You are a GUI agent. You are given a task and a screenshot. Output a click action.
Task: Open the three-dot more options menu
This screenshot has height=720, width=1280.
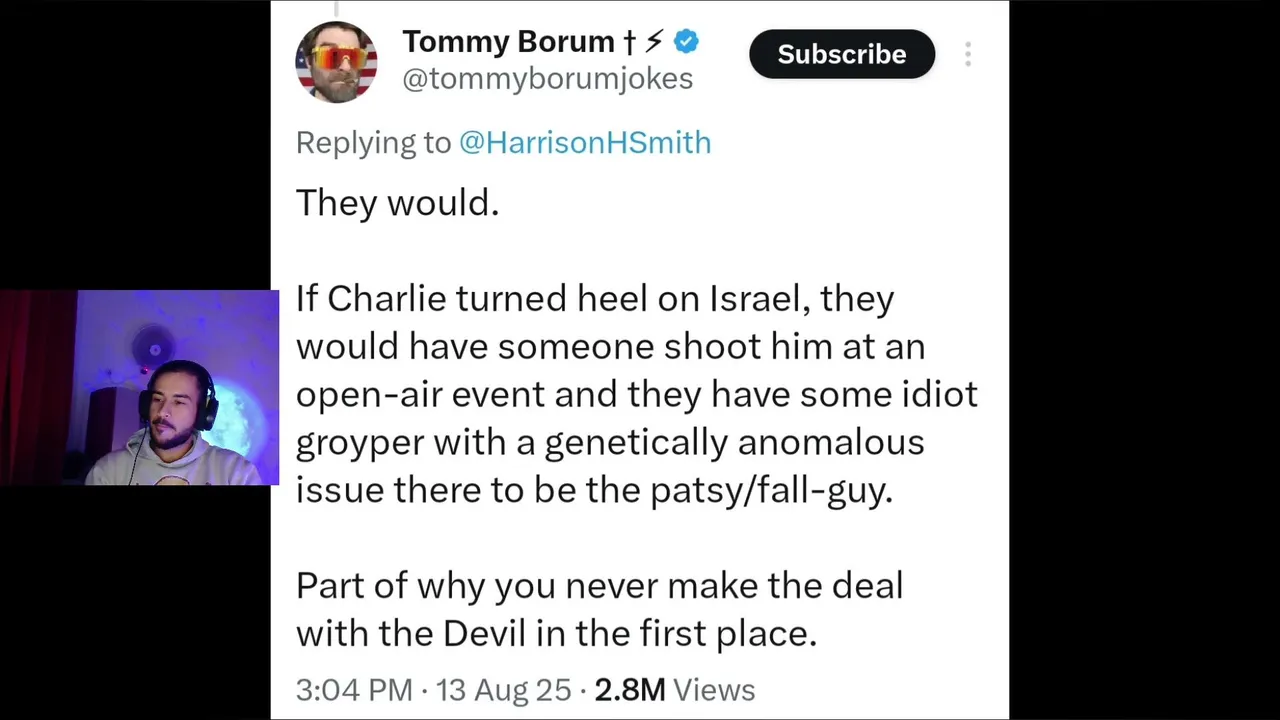968,54
